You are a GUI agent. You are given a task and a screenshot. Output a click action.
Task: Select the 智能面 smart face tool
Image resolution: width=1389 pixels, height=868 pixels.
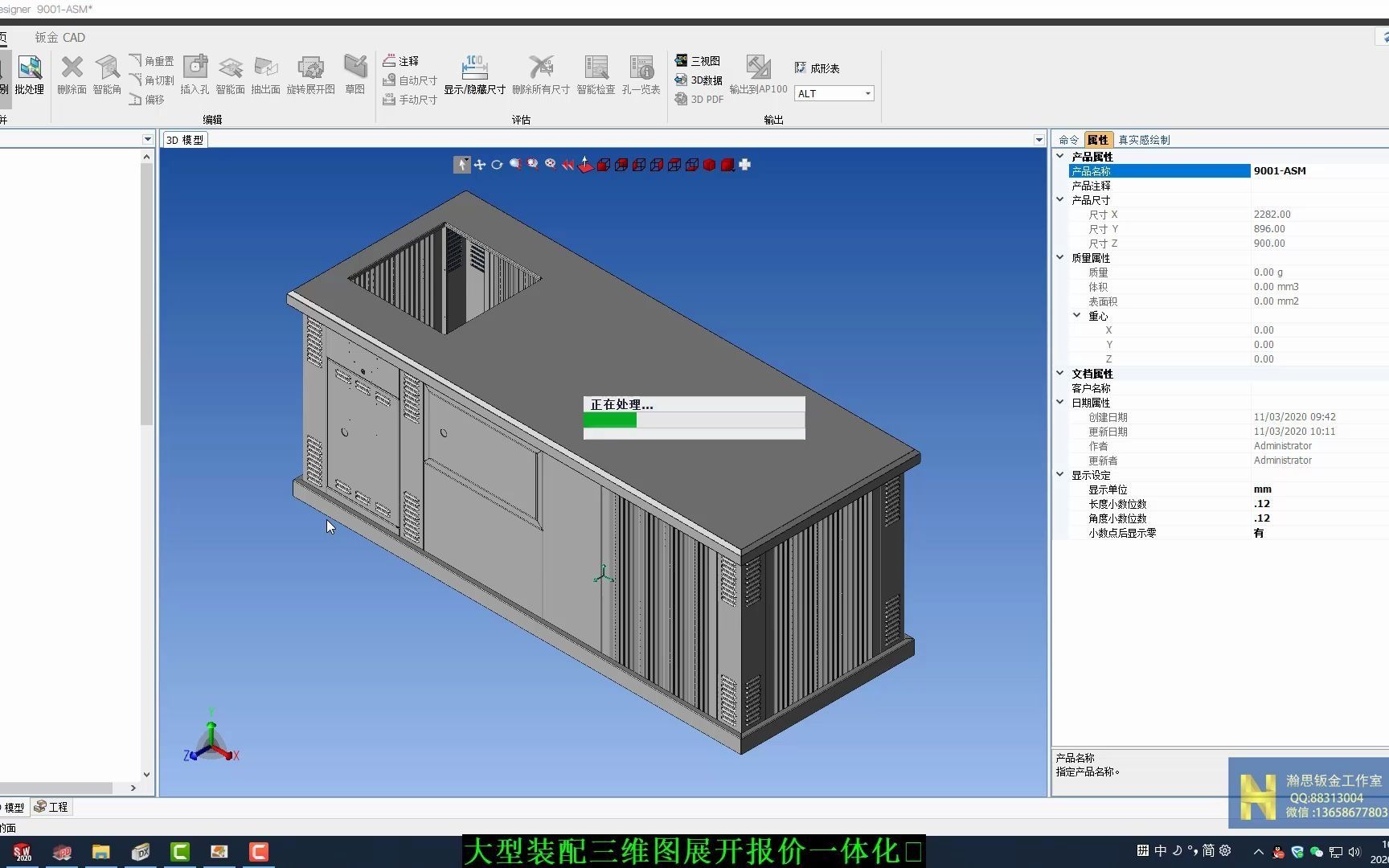230,75
